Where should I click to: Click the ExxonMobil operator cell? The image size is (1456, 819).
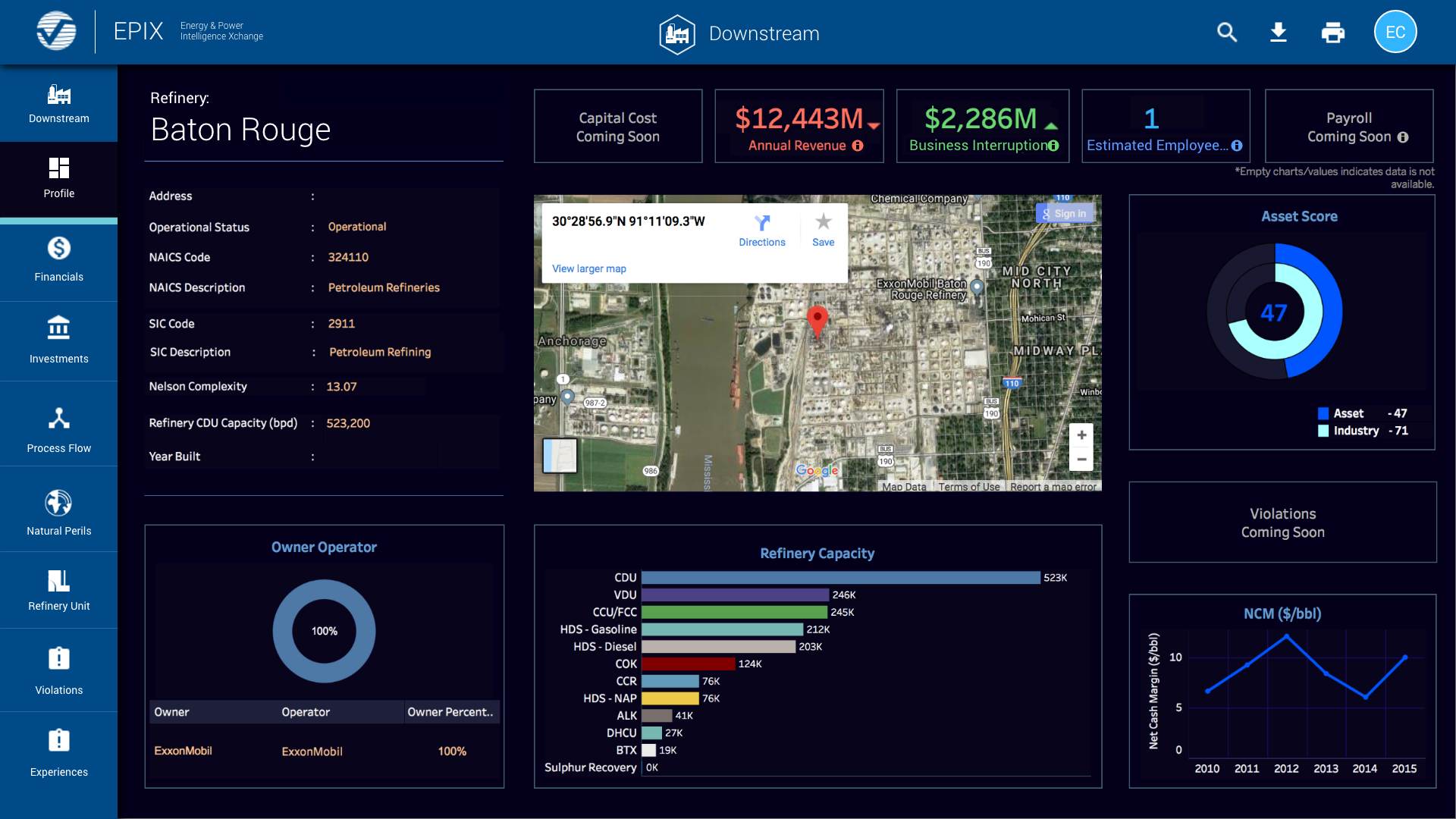pos(312,752)
